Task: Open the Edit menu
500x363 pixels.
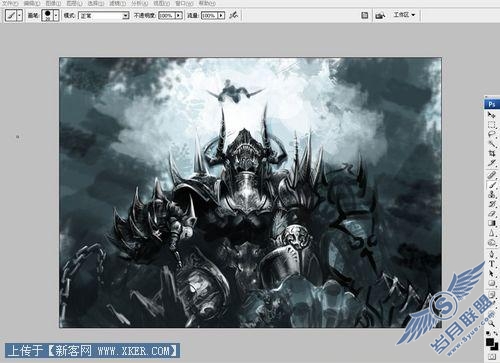Action: 31,3
